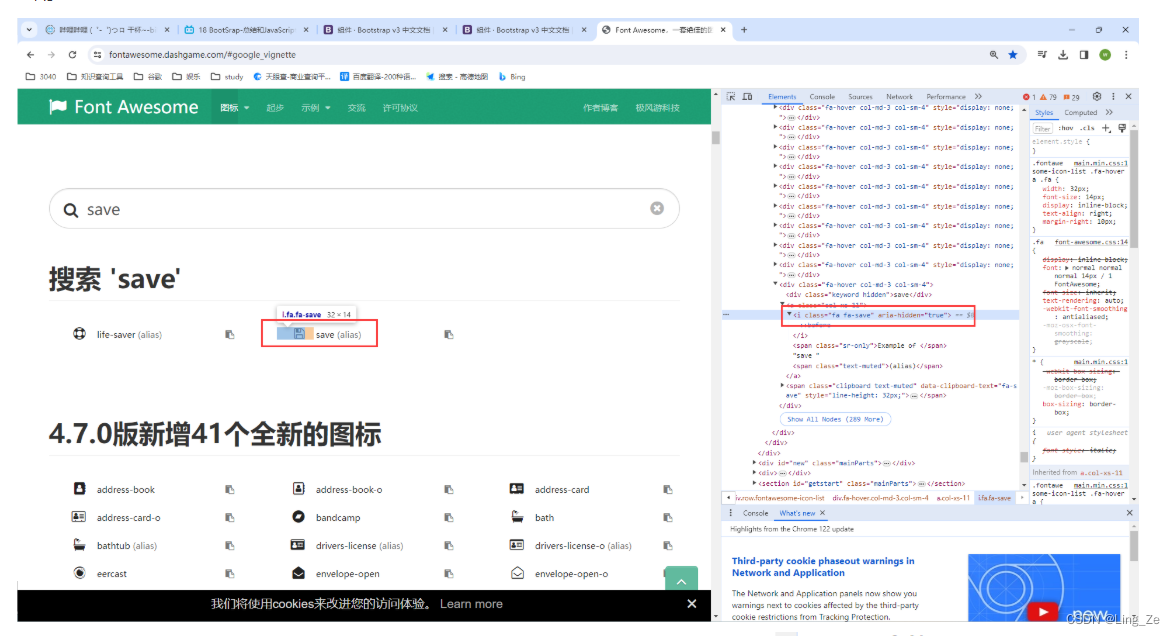The height and width of the screenshot is (636, 1175).
Task: Toggle the DevTools device toolbar icon
Action: (747, 97)
